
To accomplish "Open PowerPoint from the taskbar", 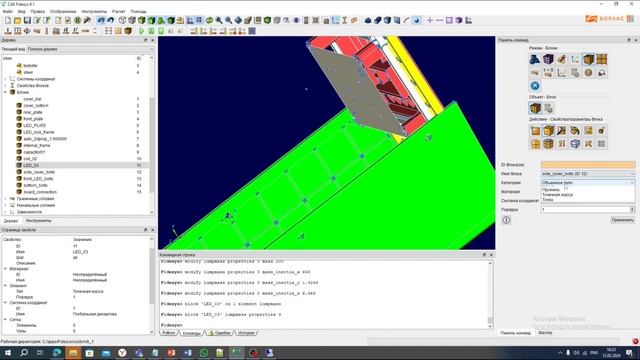I will point(171,353).
